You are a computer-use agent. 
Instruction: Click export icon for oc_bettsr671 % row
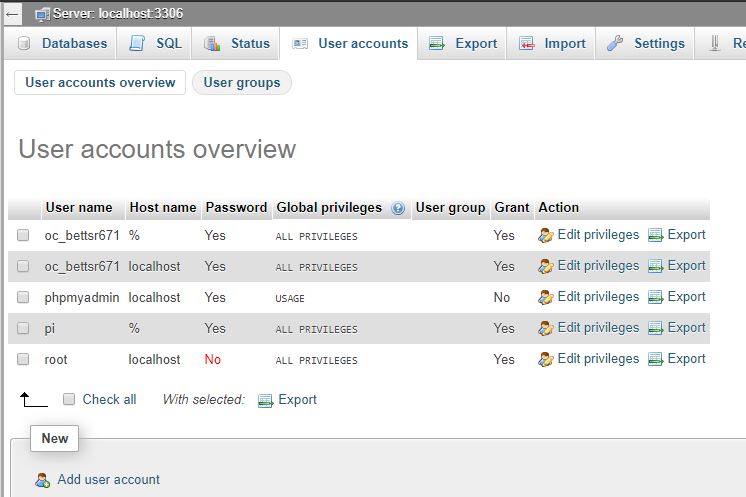coord(655,235)
